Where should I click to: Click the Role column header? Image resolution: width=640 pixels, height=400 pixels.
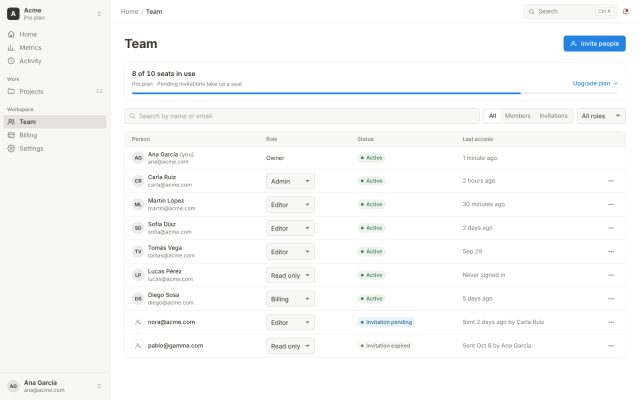271,139
